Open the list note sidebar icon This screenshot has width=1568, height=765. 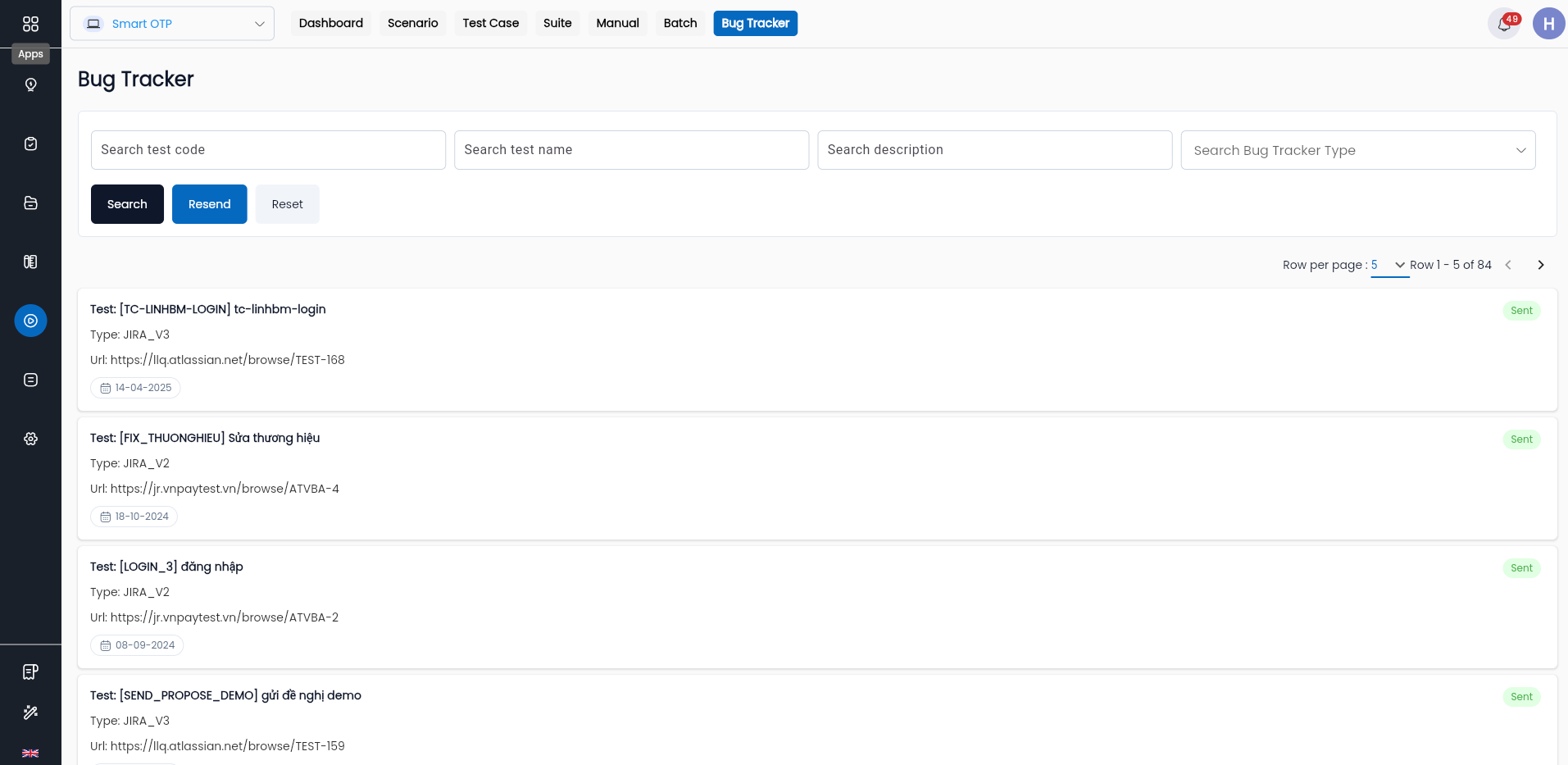(30, 380)
